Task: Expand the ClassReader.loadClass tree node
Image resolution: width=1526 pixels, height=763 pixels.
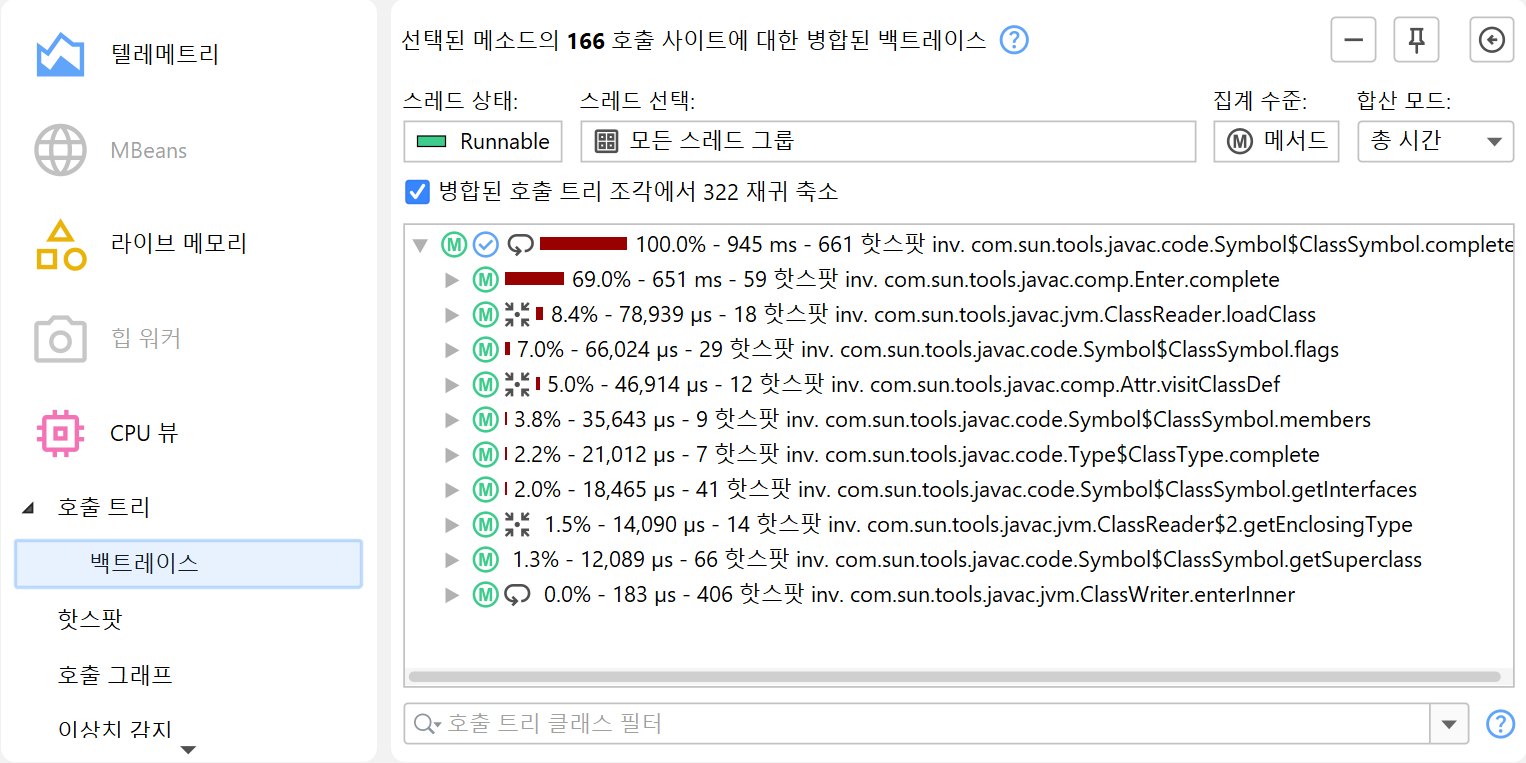Action: pyautogui.click(x=452, y=315)
